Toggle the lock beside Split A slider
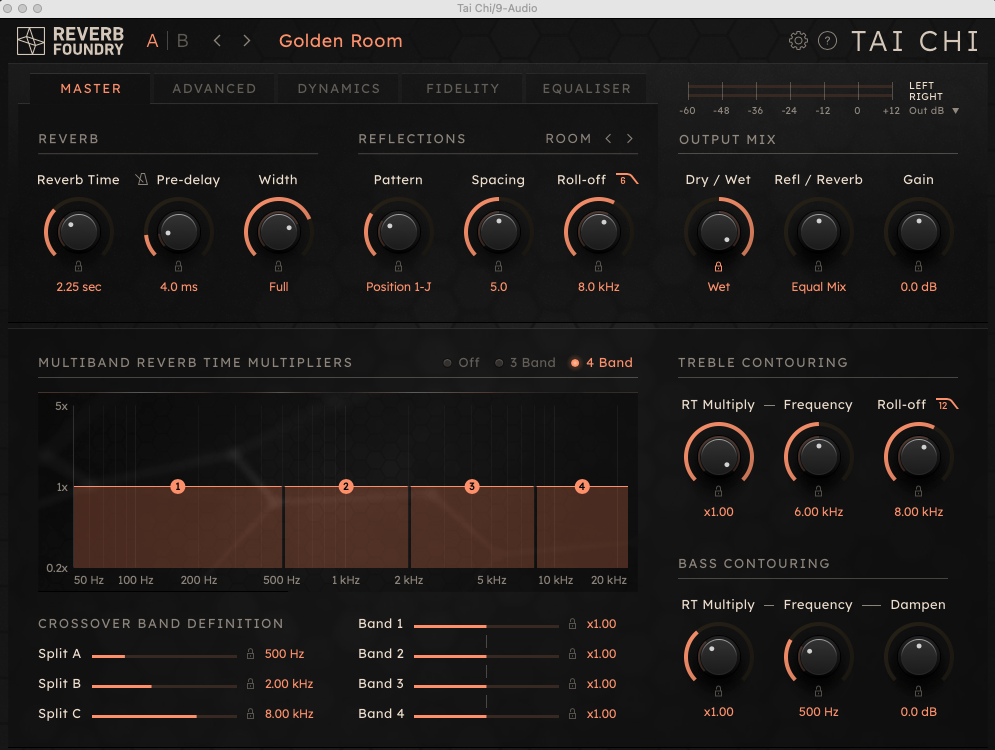995x750 pixels. 251,654
